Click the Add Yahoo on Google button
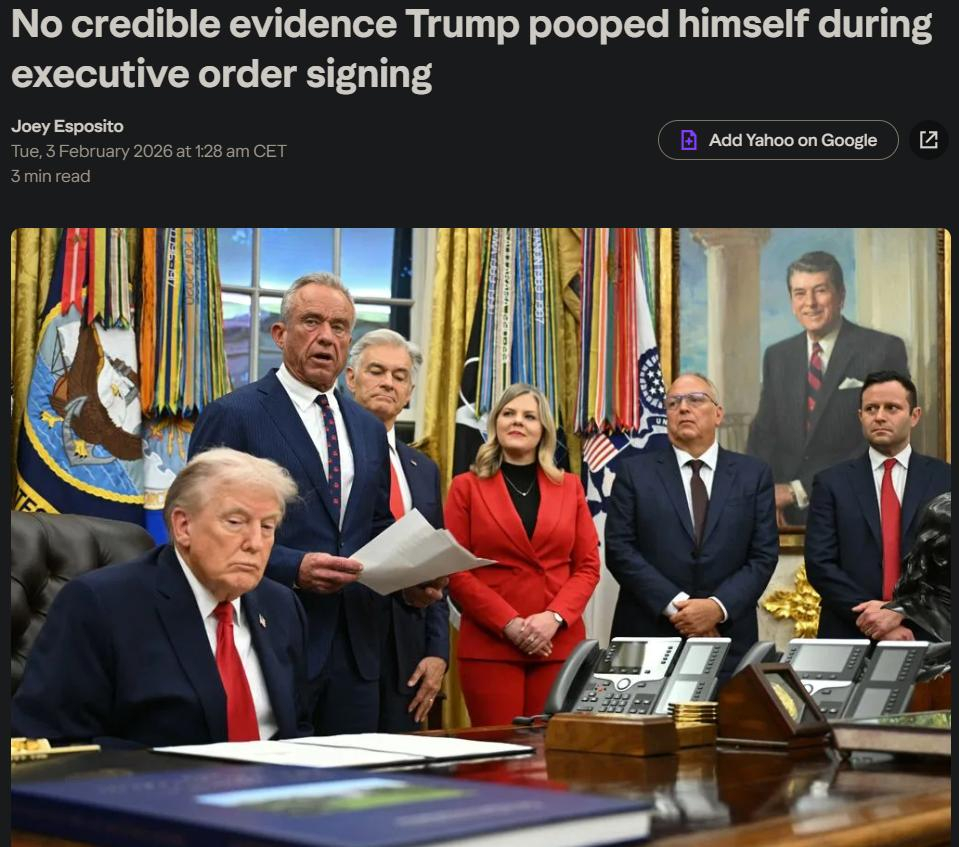Screen dimensions: 959x847 tap(778, 140)
